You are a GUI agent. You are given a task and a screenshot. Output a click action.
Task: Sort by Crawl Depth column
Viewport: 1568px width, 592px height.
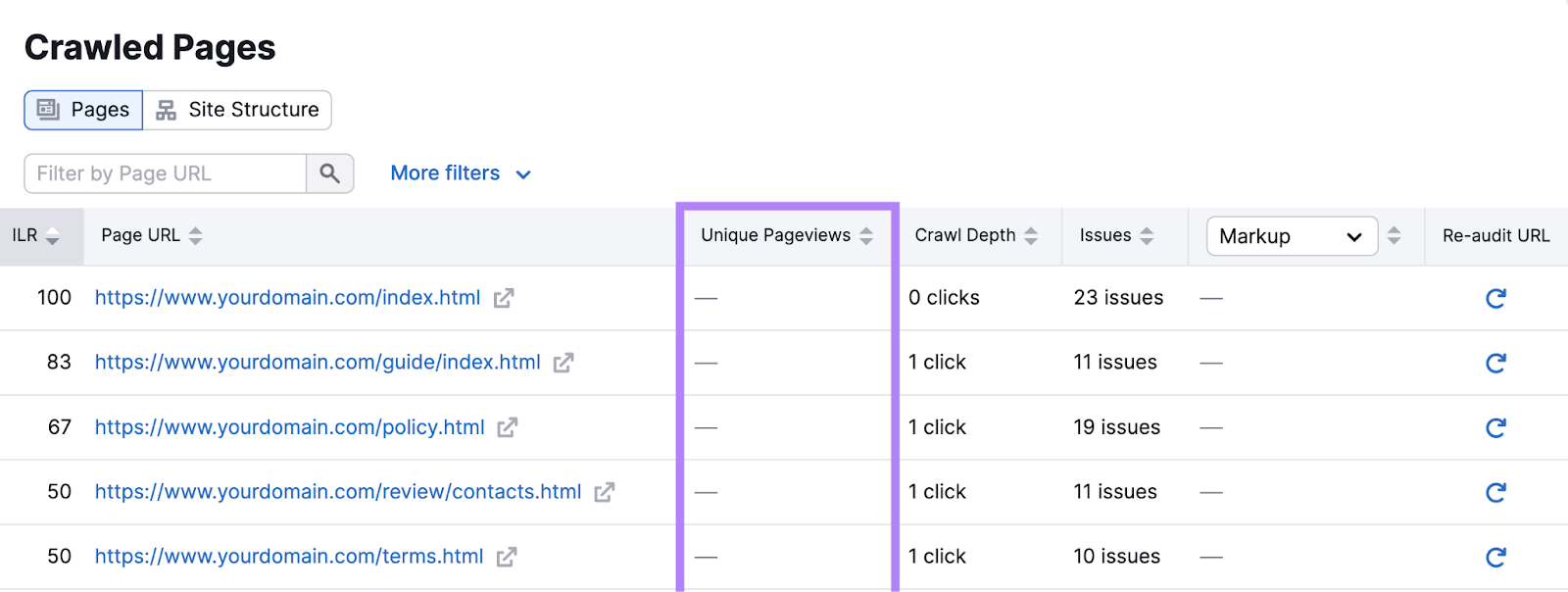click(x=1030, y=236)
